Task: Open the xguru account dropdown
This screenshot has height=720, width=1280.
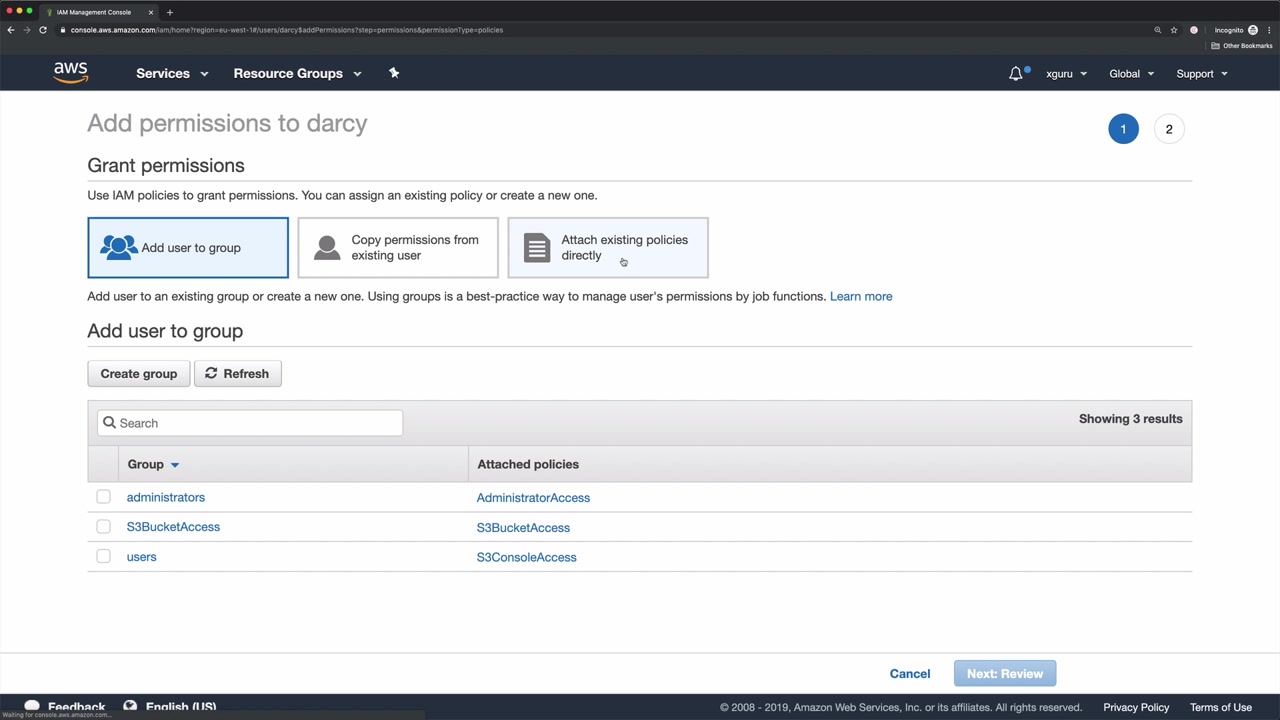Action: click(x=1066, y=74)
